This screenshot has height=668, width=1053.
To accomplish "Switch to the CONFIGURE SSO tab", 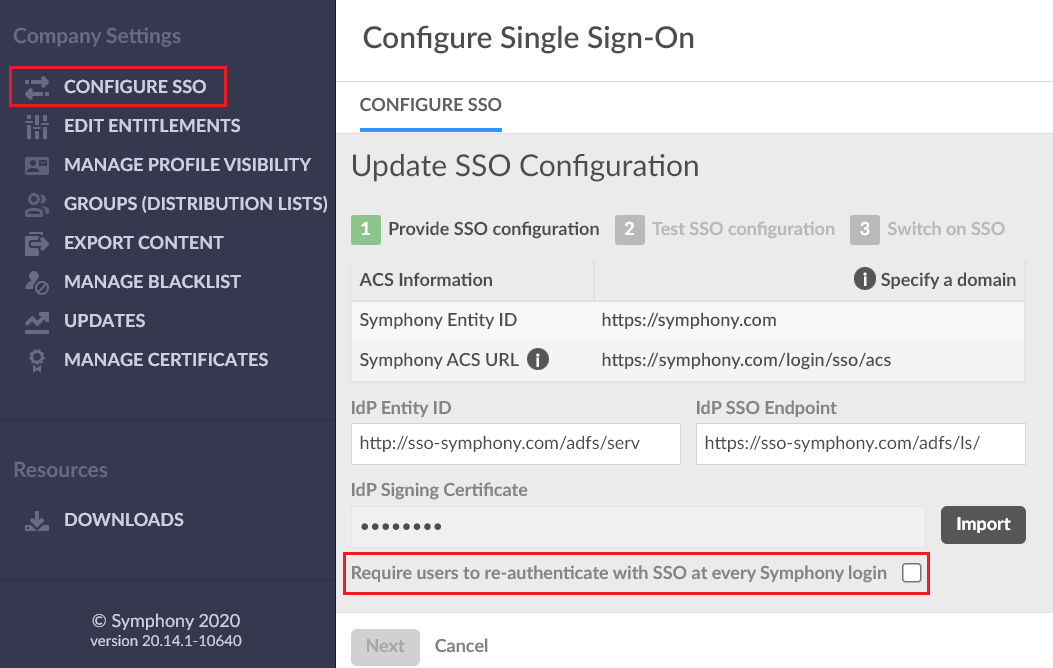I will [x=430, y=105].
